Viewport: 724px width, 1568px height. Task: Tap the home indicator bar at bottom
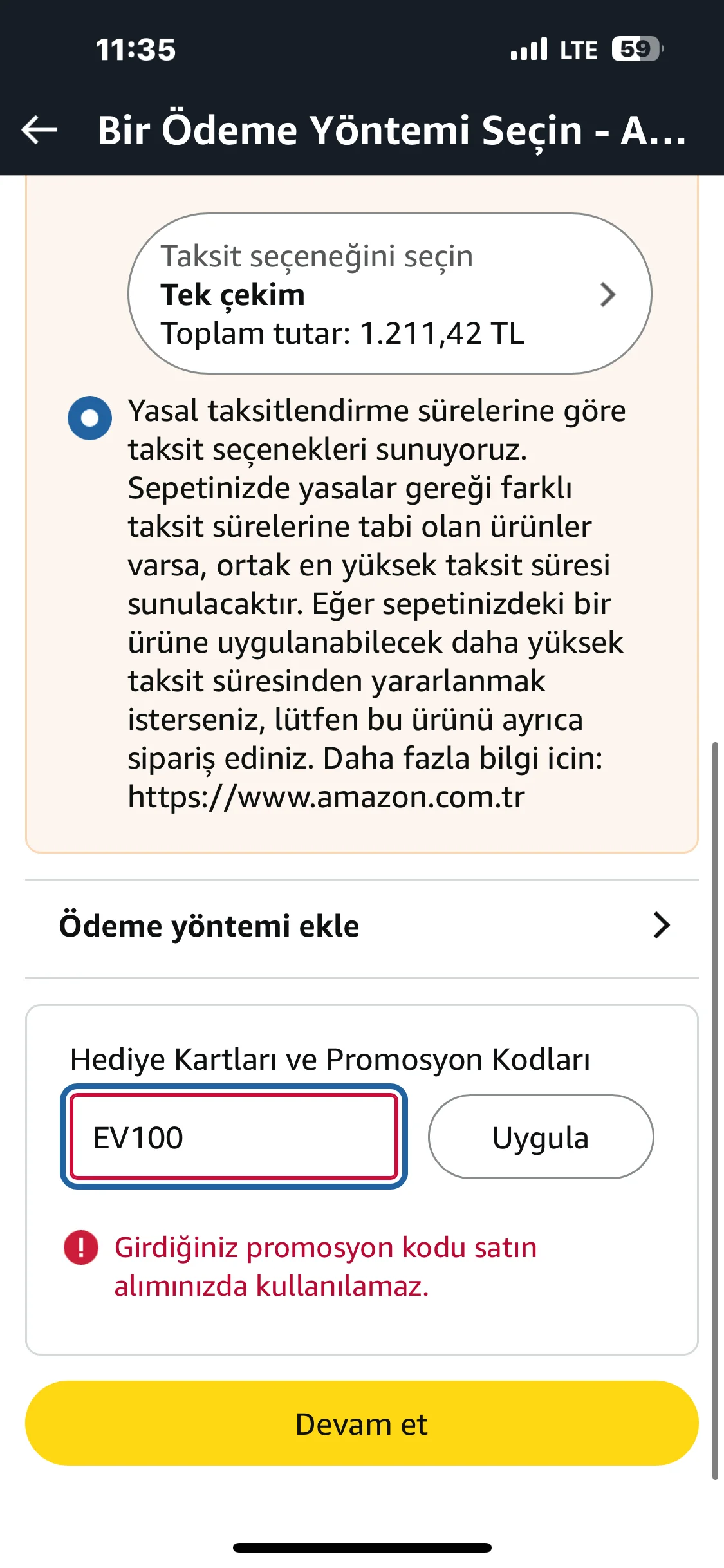362,1547
